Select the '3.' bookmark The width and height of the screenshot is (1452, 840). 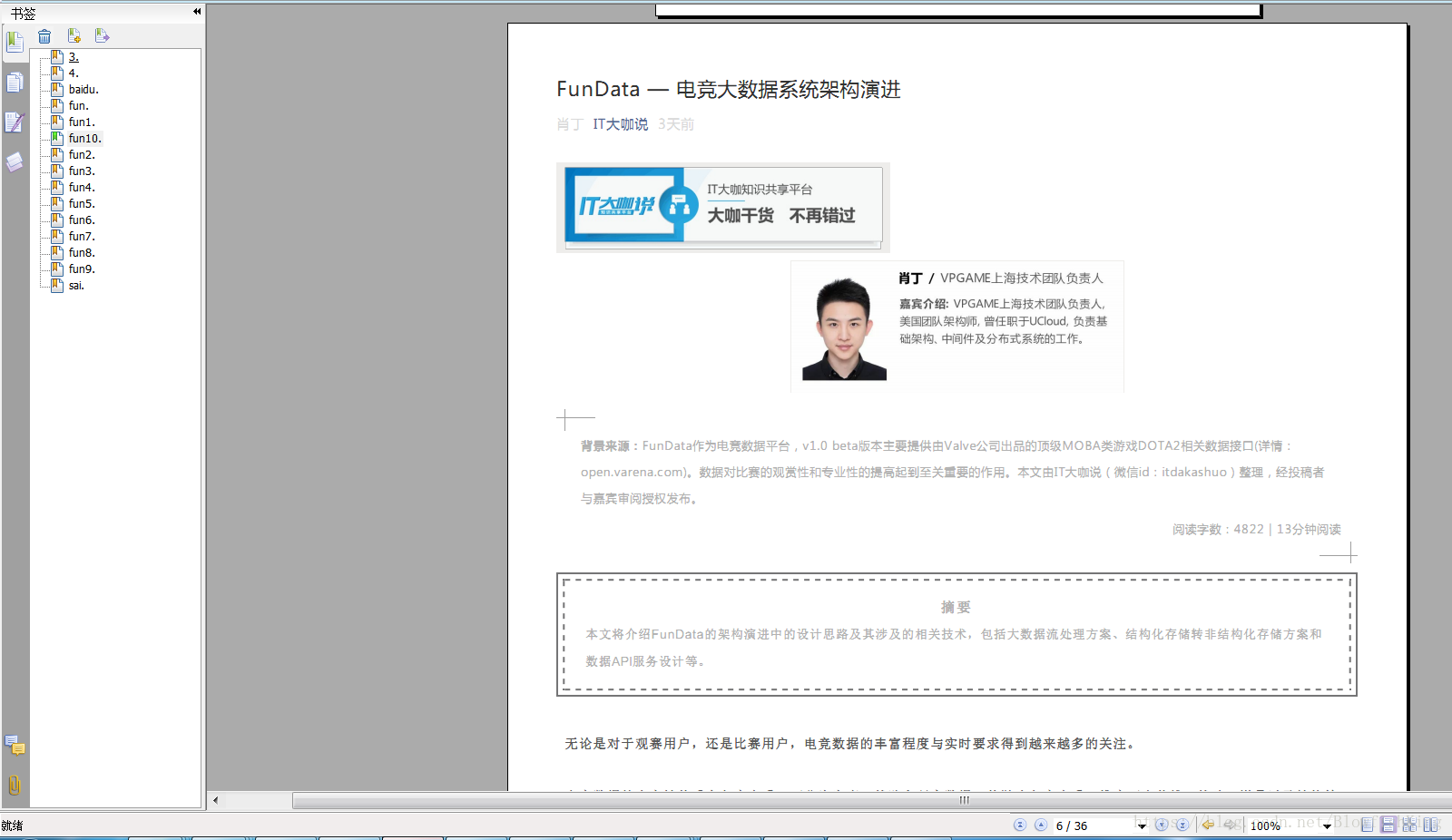point(74,57)
